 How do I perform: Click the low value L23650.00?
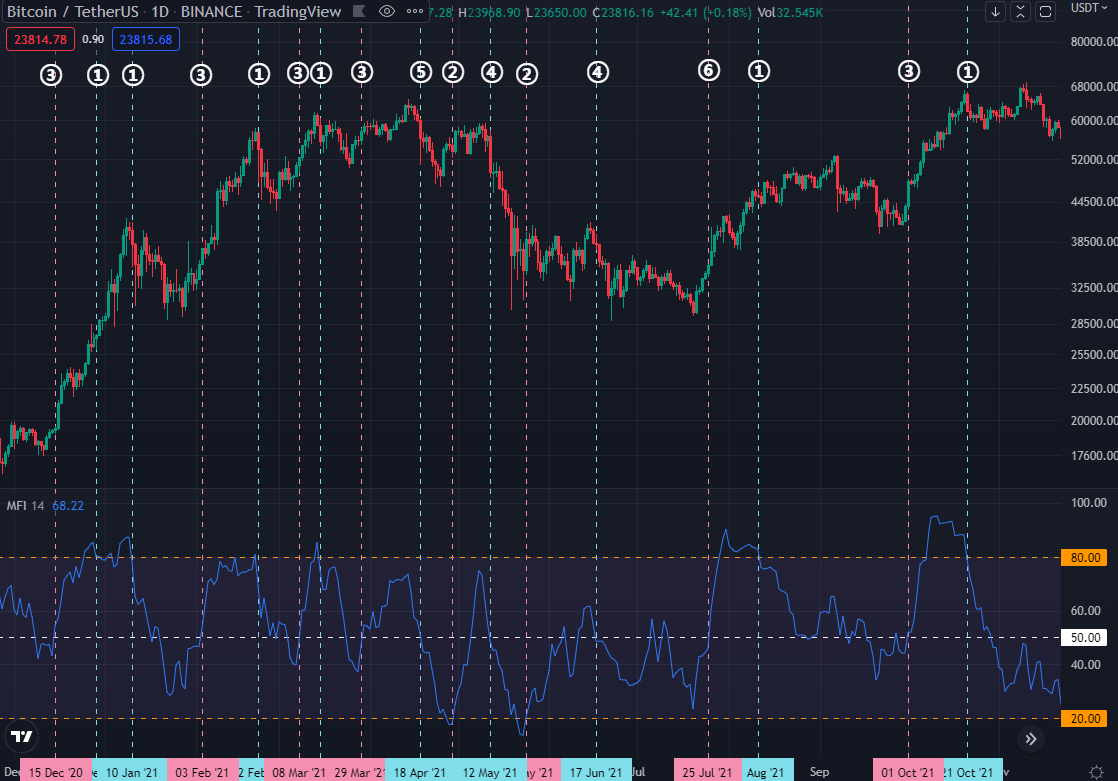(556, 12)
